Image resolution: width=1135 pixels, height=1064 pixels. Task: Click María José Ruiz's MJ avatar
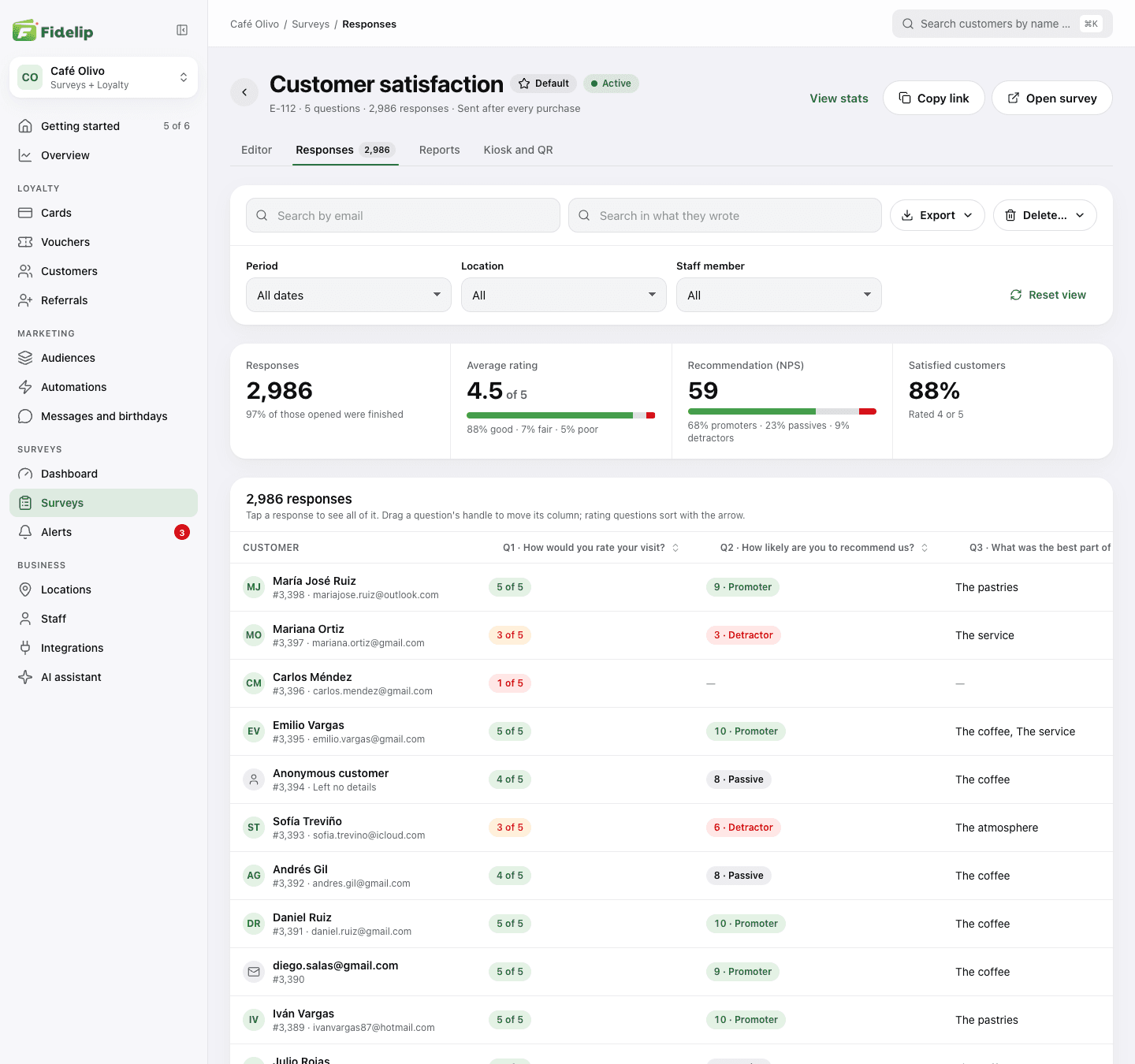click(254, 587)
